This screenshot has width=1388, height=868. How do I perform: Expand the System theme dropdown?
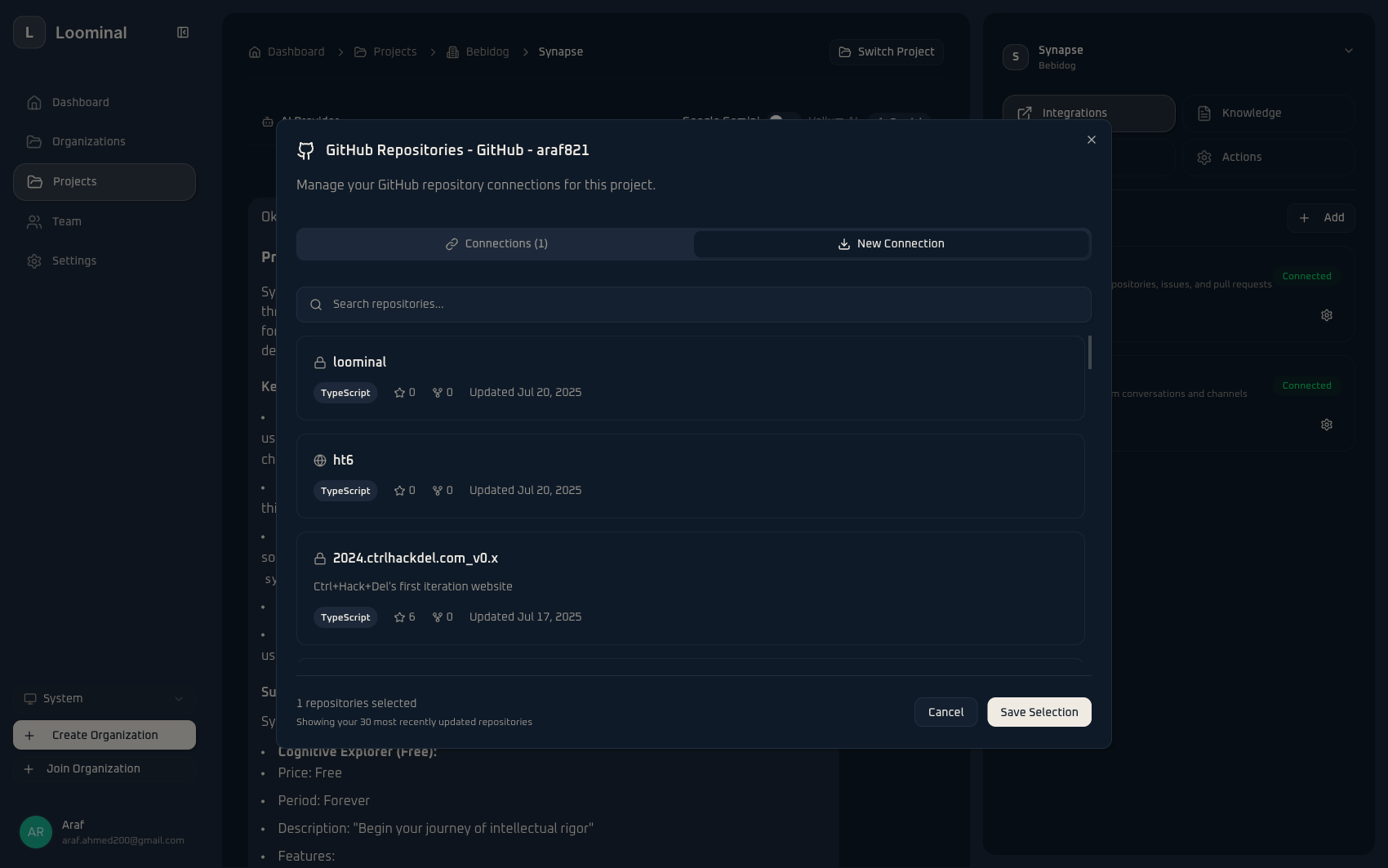pos(105,698)
